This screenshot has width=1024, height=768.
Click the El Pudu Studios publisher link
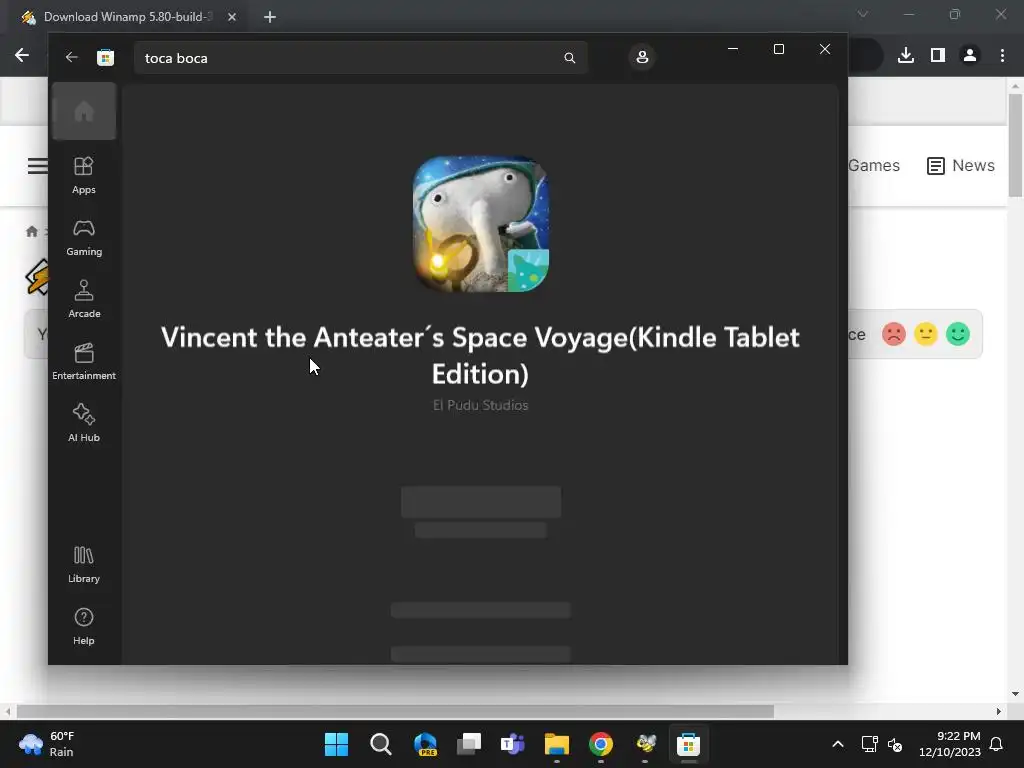coord(481,405)
